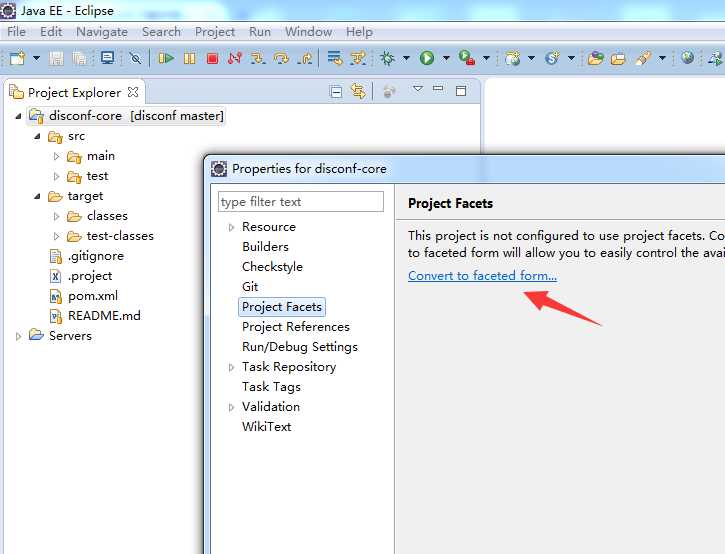725x554 pixels.
Task: Open the Search menu
Action: tap(161, 32)
